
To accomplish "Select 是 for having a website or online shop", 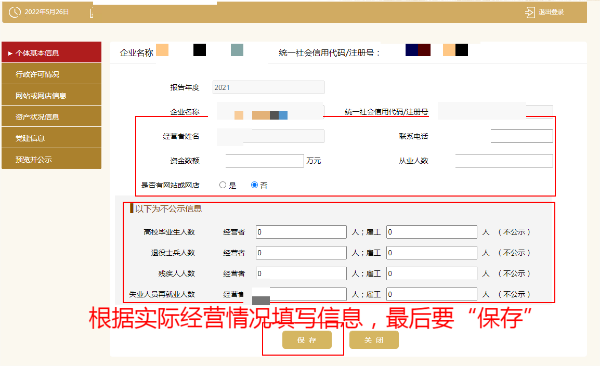I will [223, 185].
